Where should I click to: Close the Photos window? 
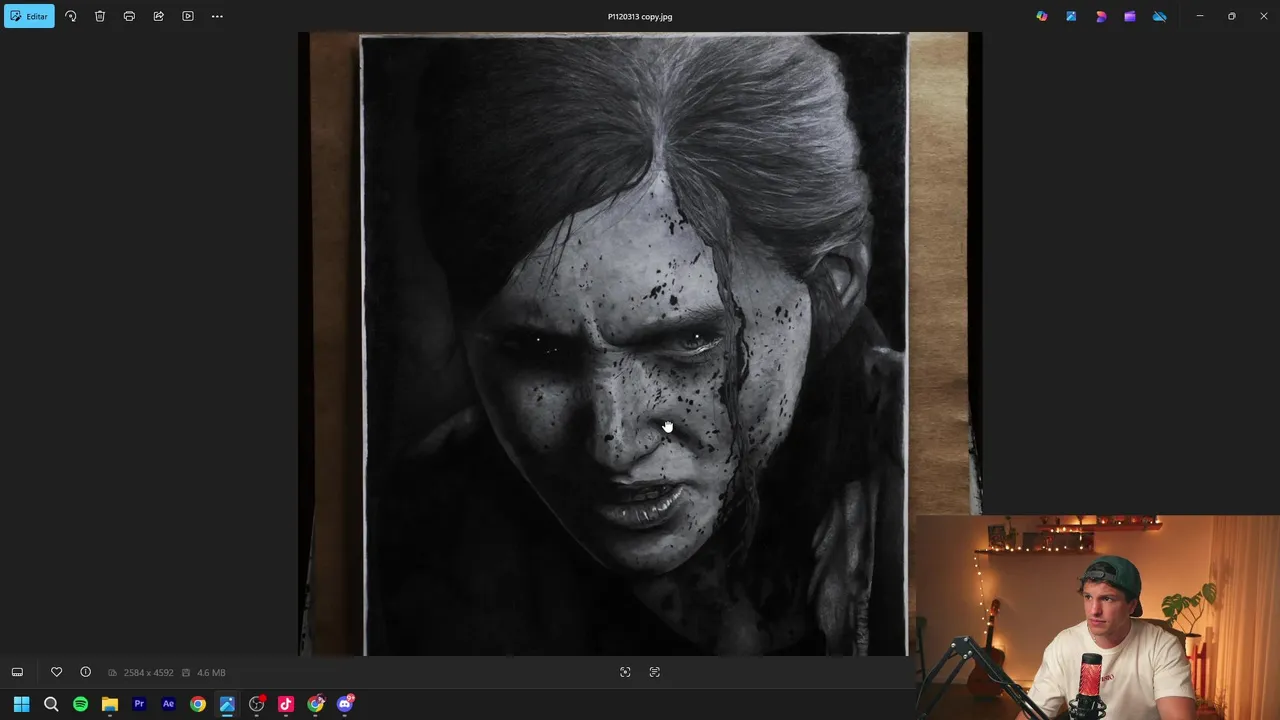point(1264,16)
